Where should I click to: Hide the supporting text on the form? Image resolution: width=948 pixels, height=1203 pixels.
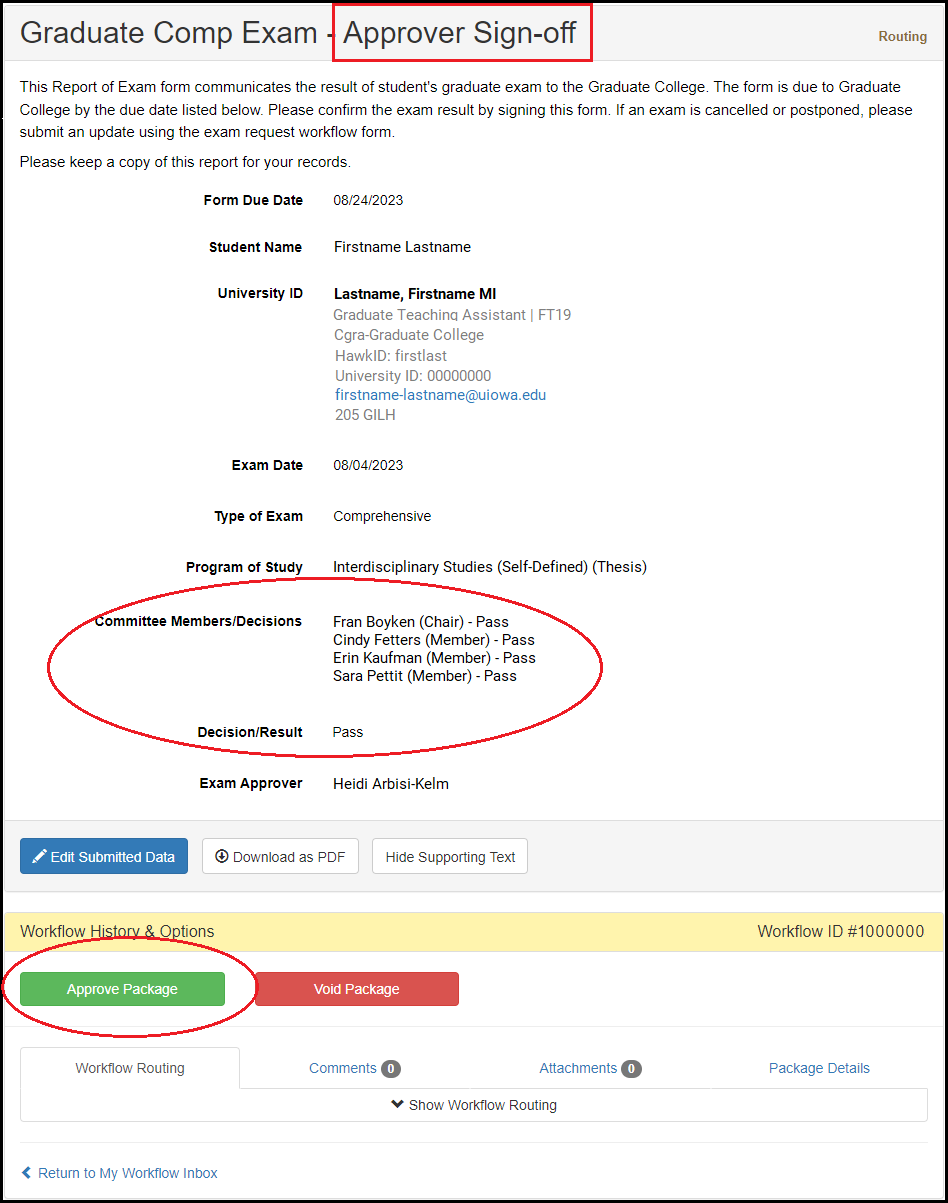[449, 855]
